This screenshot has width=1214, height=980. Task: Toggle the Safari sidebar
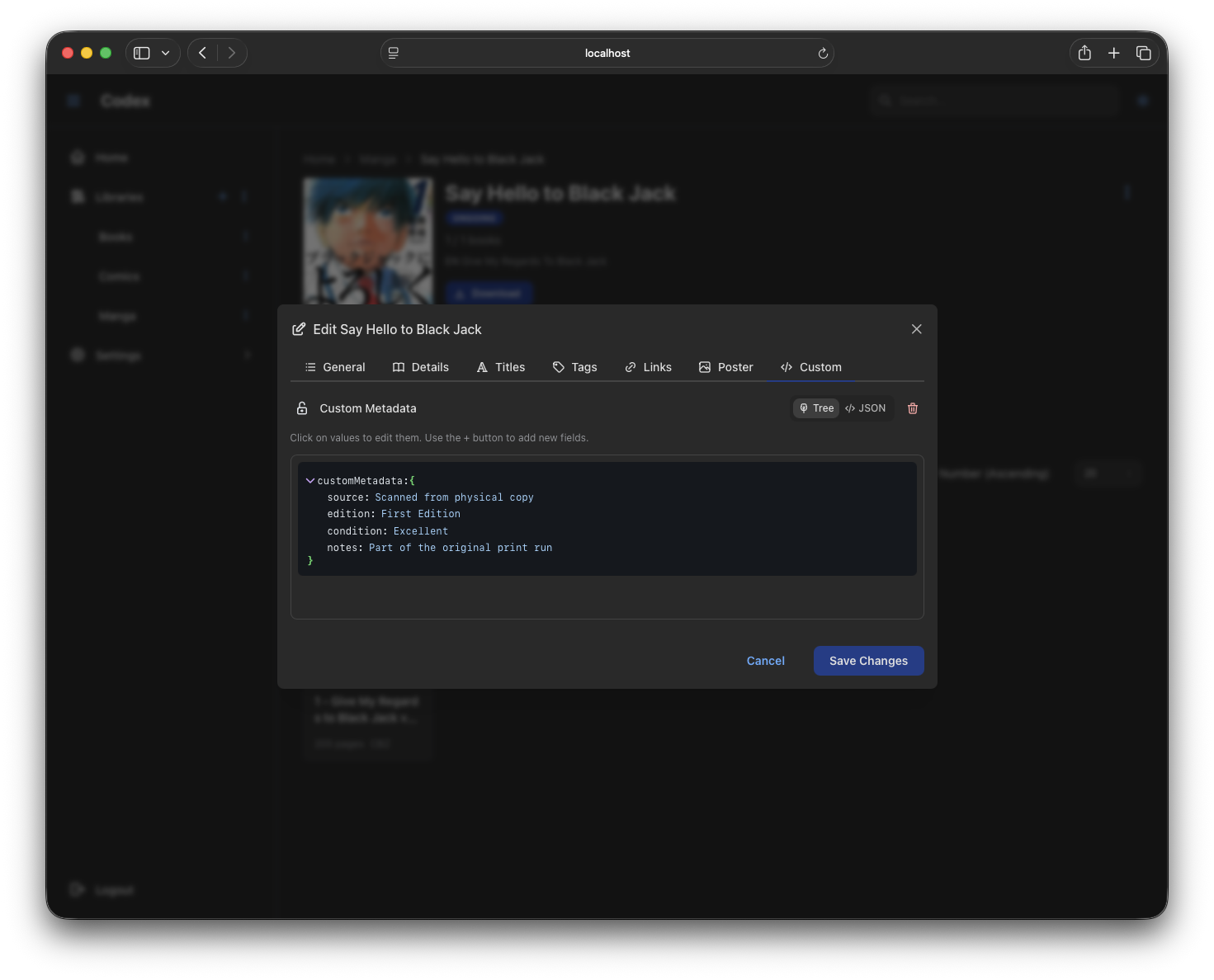(140, 52)
